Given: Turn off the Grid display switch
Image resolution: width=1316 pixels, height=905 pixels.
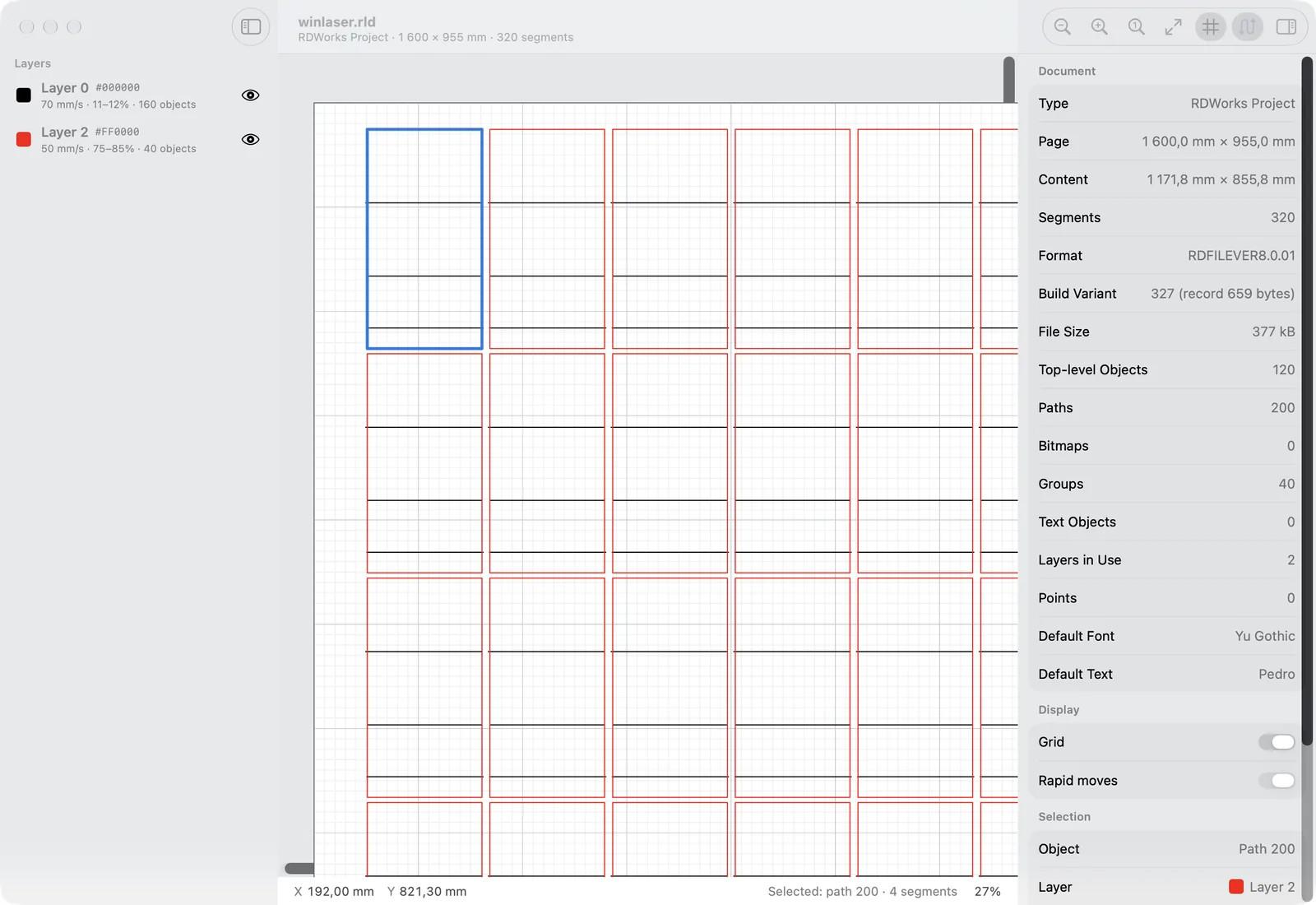Looking at the screenshot, I should (x=1277, y=742).
